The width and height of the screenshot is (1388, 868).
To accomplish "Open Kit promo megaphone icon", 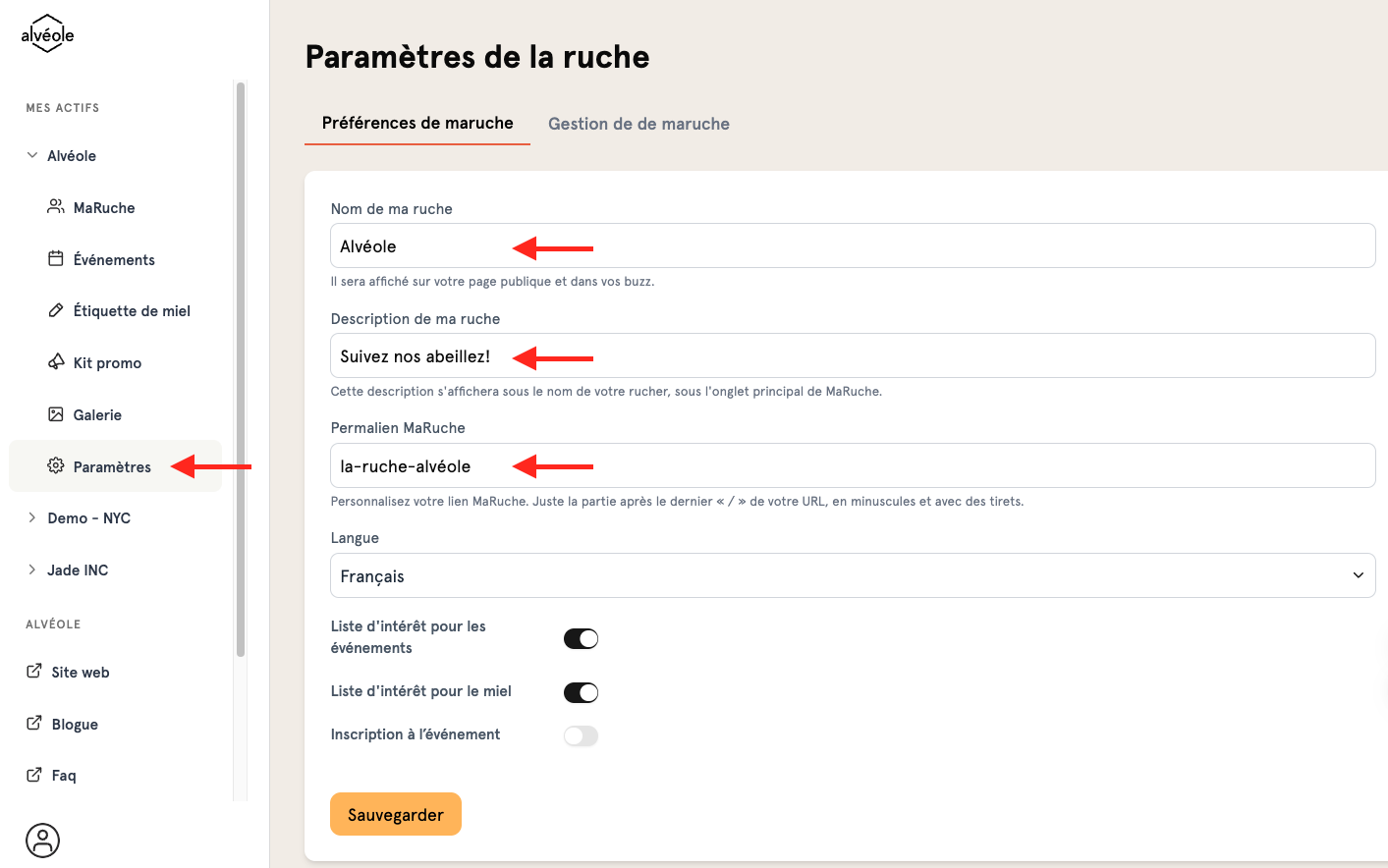I will click(56, 362).
